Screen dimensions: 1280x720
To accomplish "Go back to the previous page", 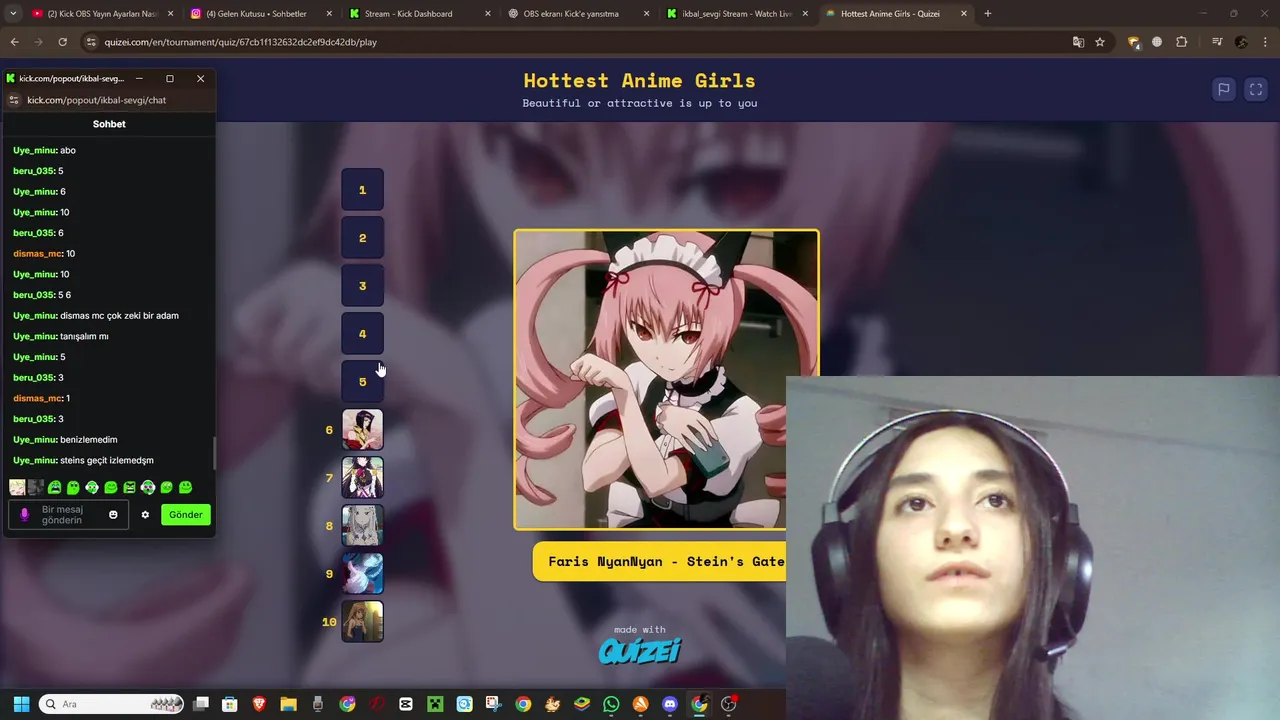I will (x=14, y=42).
